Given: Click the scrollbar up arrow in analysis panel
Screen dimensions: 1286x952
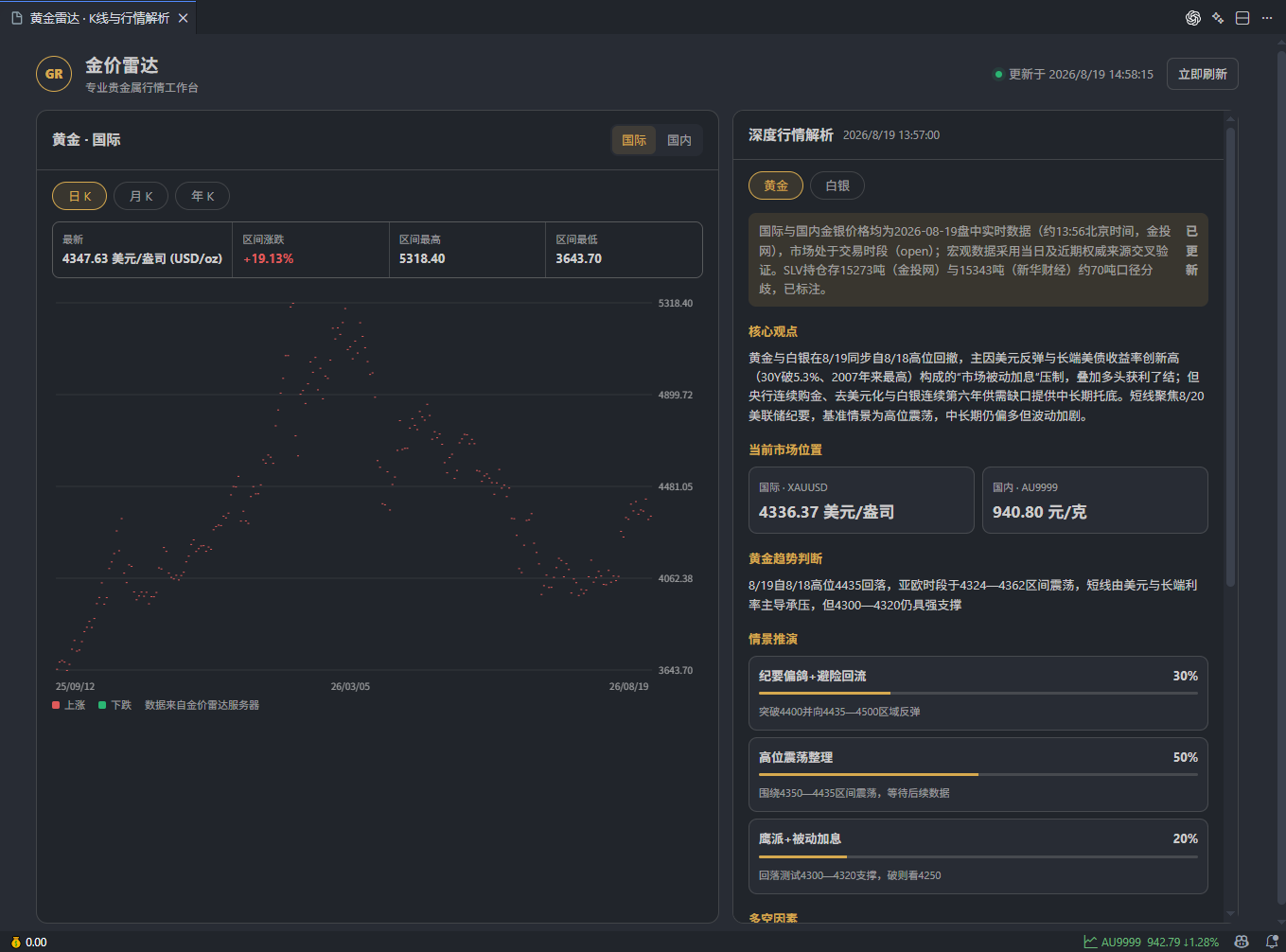Looking at the screenshot, I should click(1230, 119).
